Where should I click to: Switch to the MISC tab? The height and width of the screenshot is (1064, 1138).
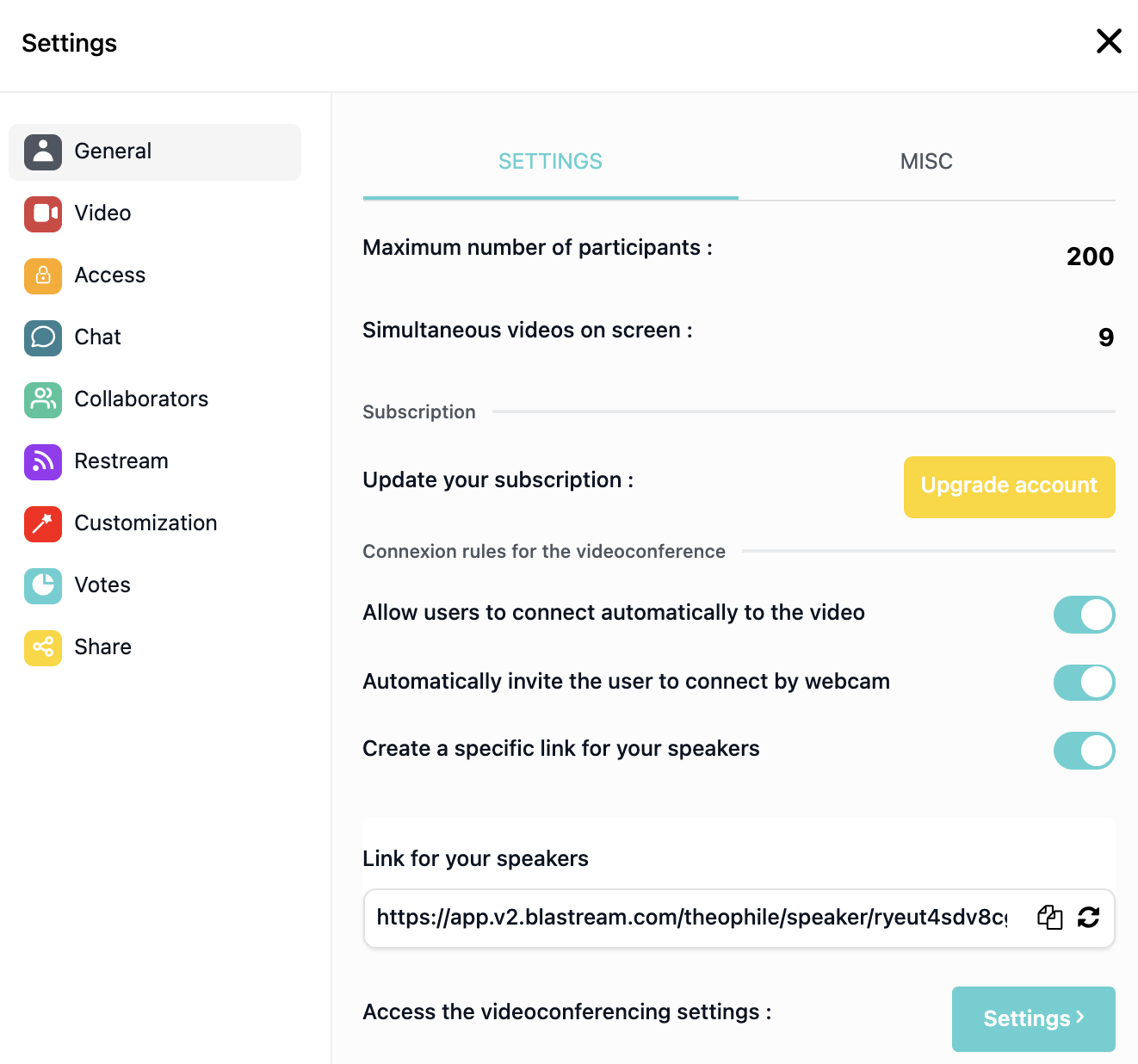926,162
